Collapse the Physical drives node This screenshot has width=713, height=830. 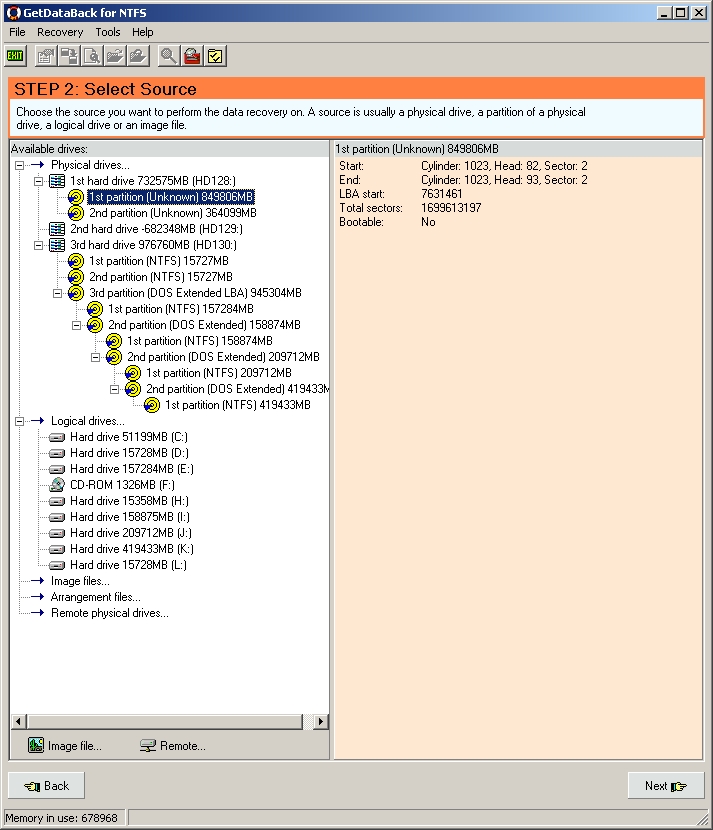(20, 165)
